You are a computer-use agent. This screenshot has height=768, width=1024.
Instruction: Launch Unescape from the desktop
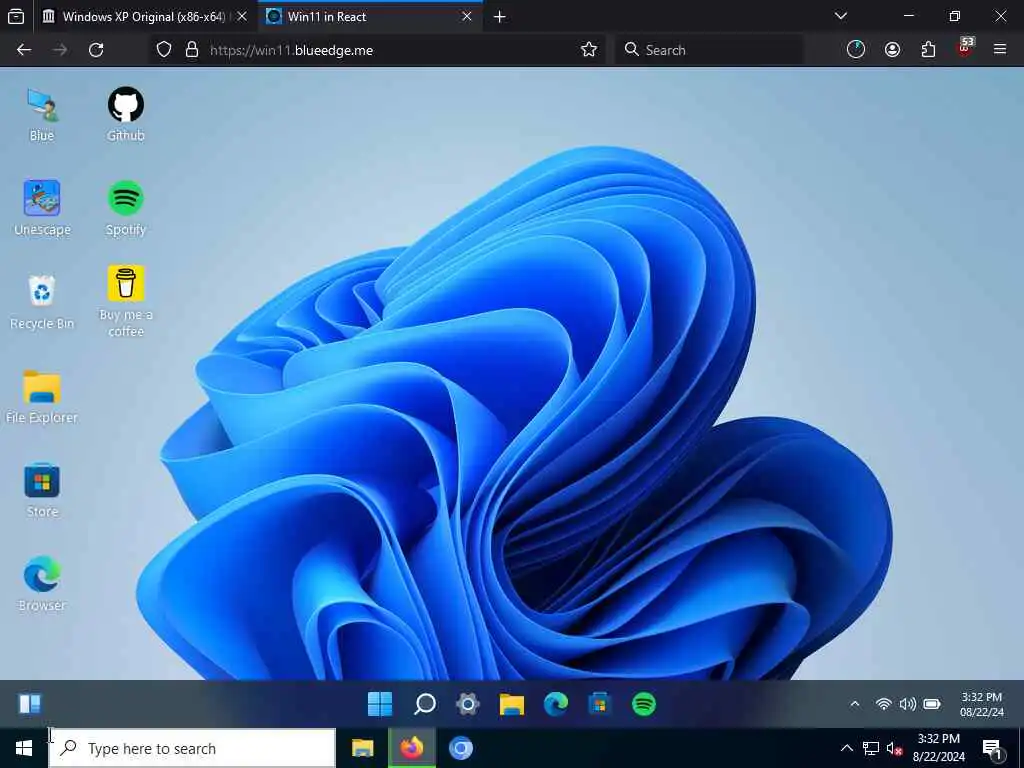click(x=42, y=208)
